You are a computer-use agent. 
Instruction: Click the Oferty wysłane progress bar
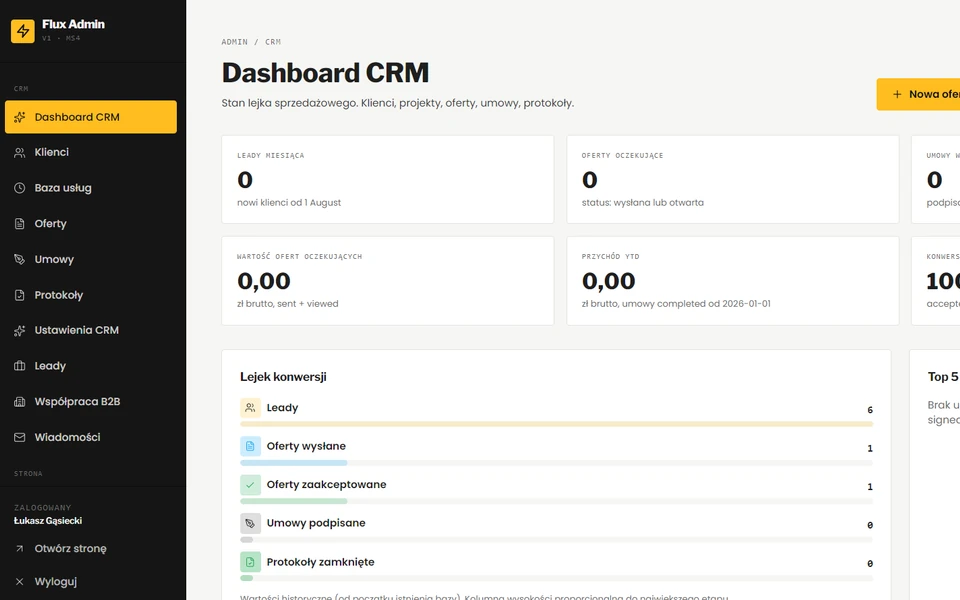[x=557, y=463]
